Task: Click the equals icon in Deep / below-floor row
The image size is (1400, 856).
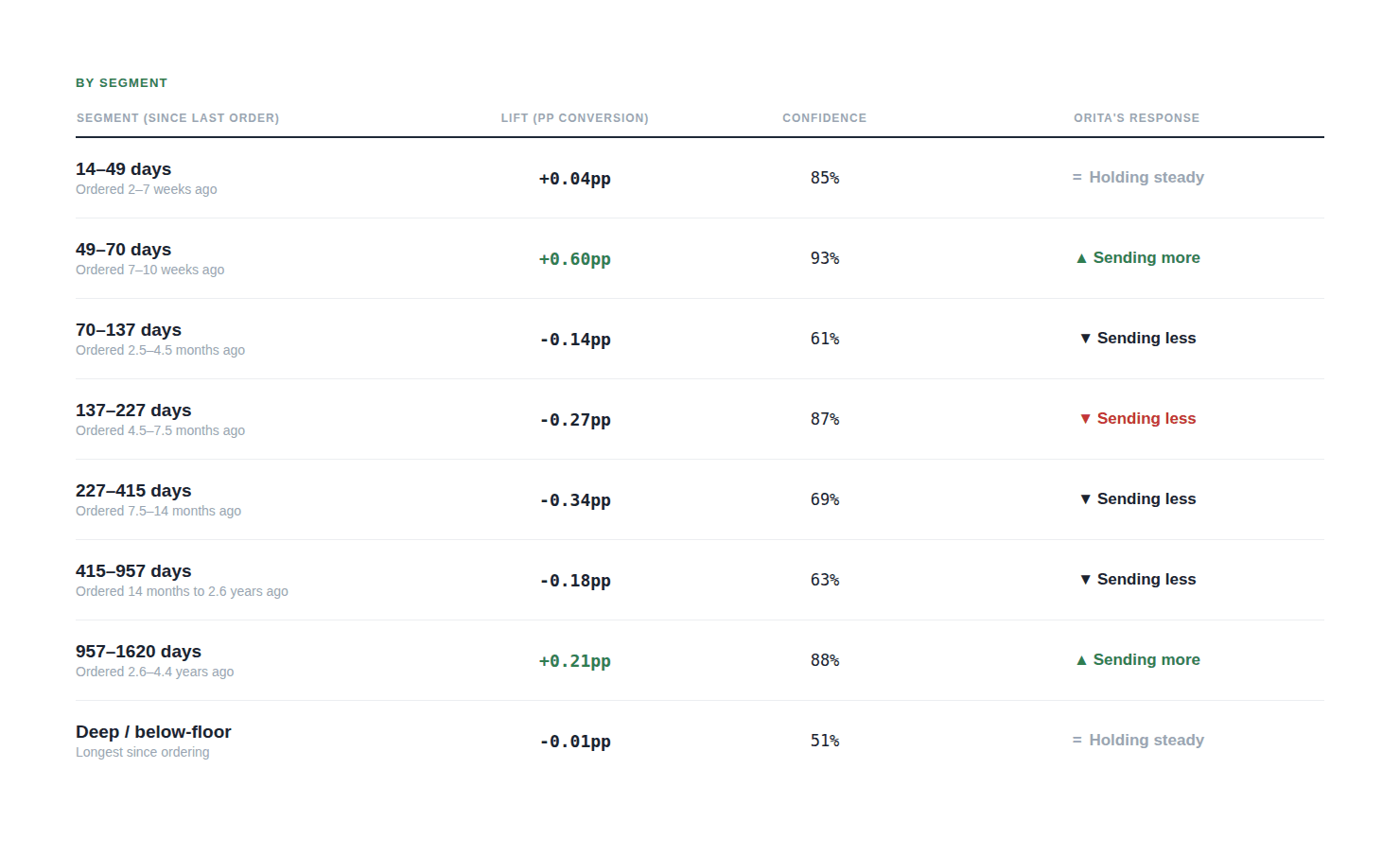Action: [1076, 740]
